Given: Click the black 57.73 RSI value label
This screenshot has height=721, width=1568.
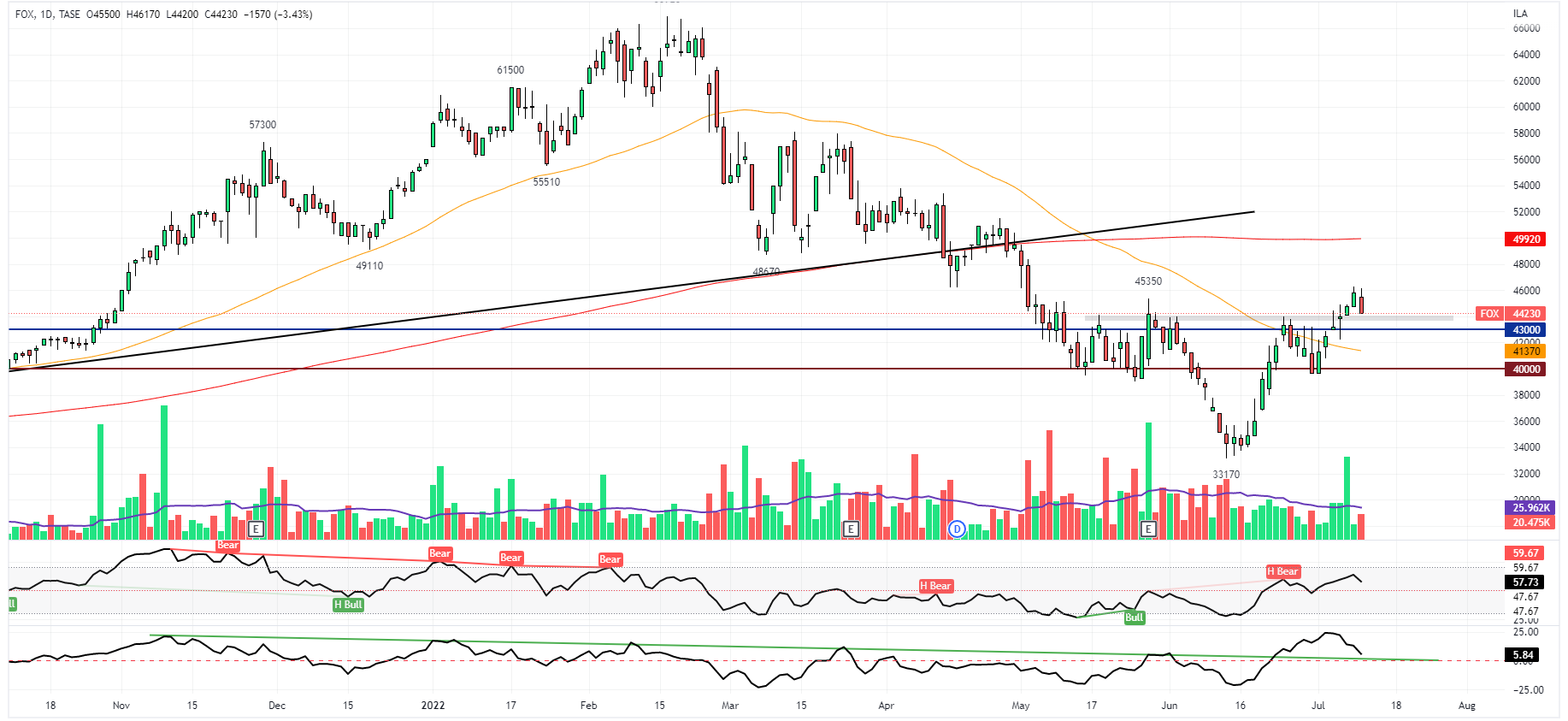Looking at the screenshot, I should pyautogui.click(x=1525, y=582).
